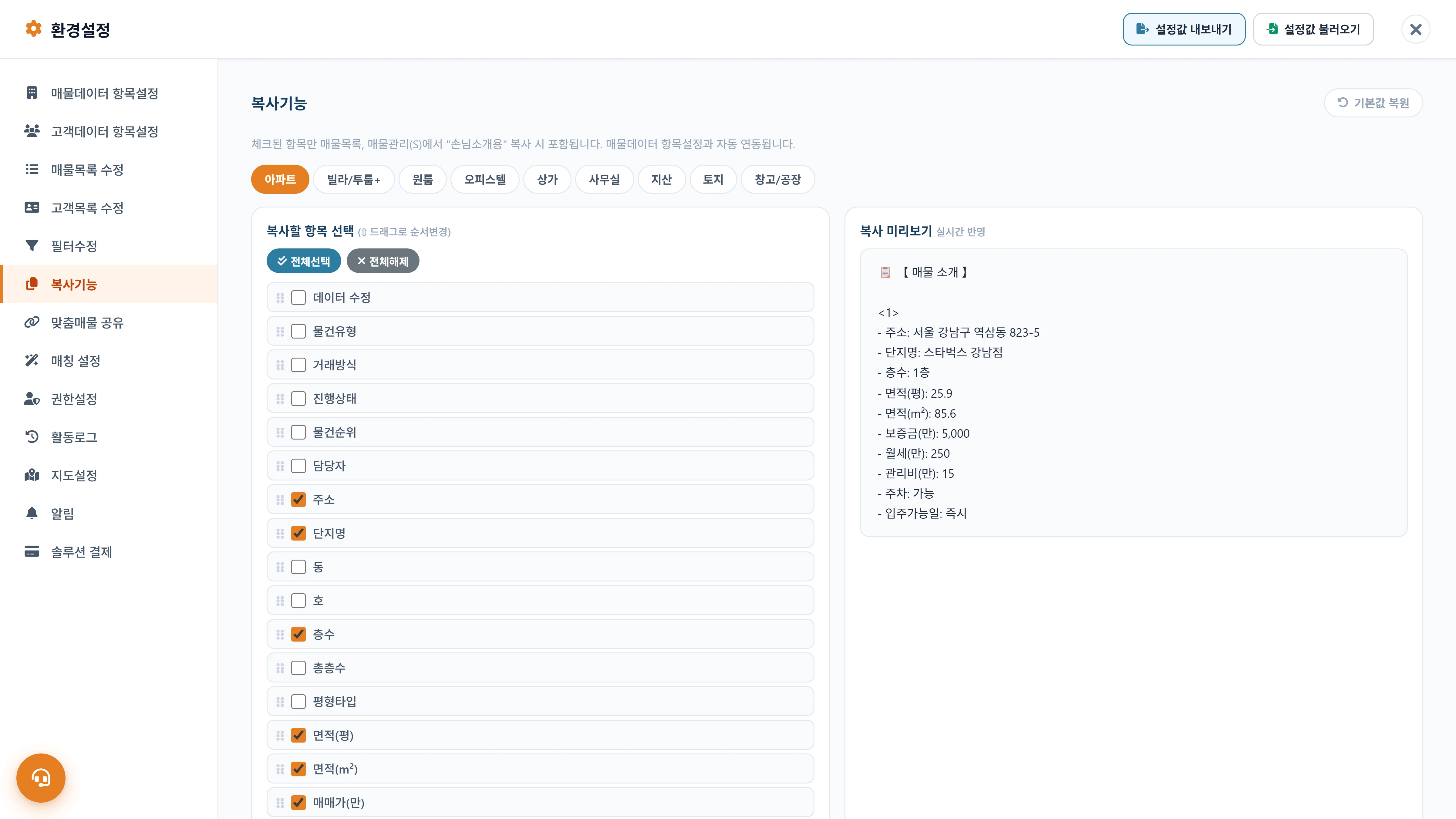Viewport: 1456px width, 819px height.
Task: Open 활동로그 in sidebar
Action: click(x=109, y=437)
